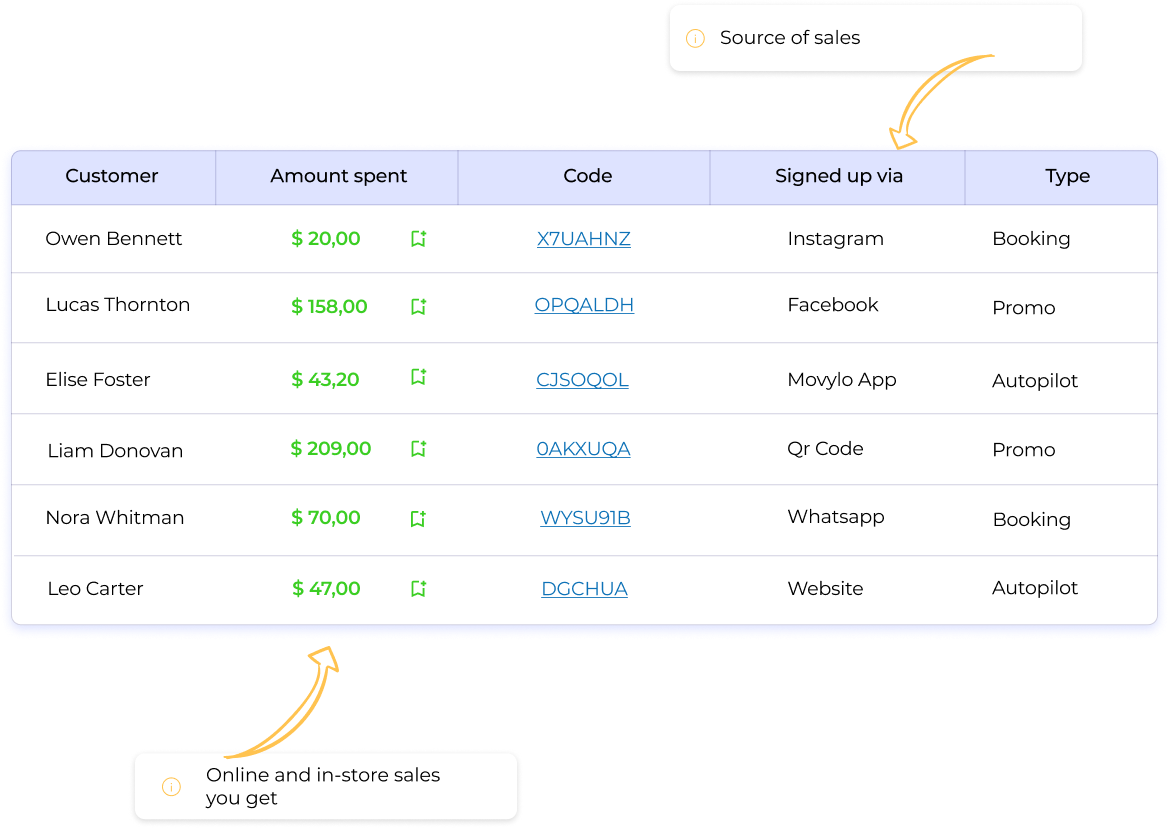
Task: Open code link WYSU91B
Action: (x=585, y=517)
